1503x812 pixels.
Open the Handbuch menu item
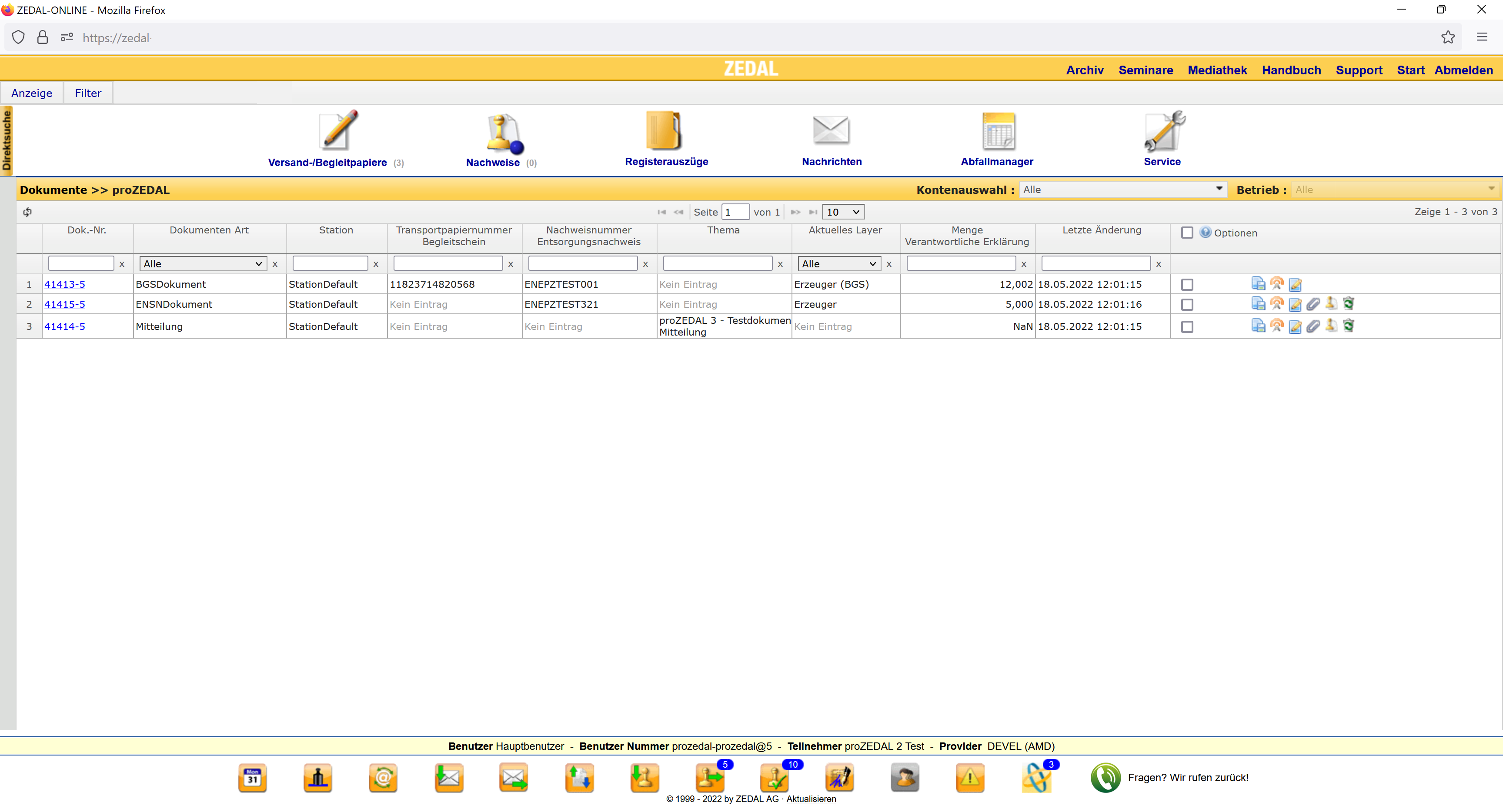1291,70
